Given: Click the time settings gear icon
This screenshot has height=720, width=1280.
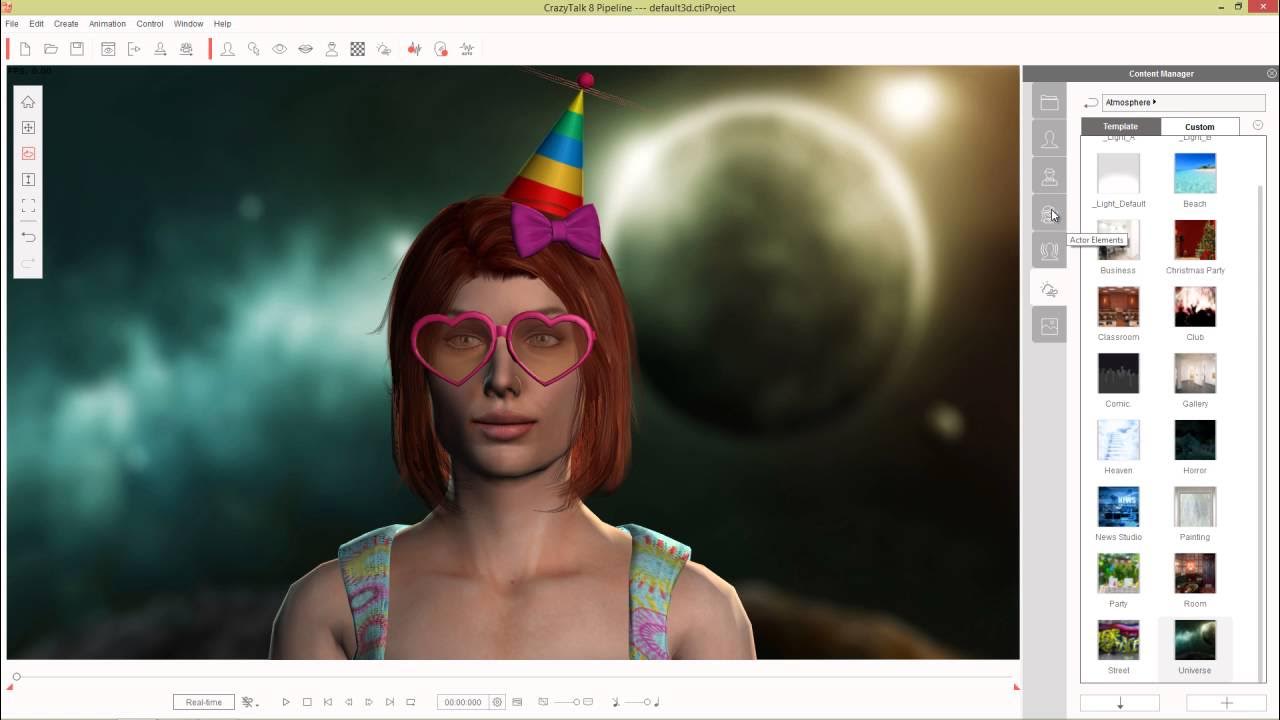Looking at the screenshot, I should (x=497, y=702).
